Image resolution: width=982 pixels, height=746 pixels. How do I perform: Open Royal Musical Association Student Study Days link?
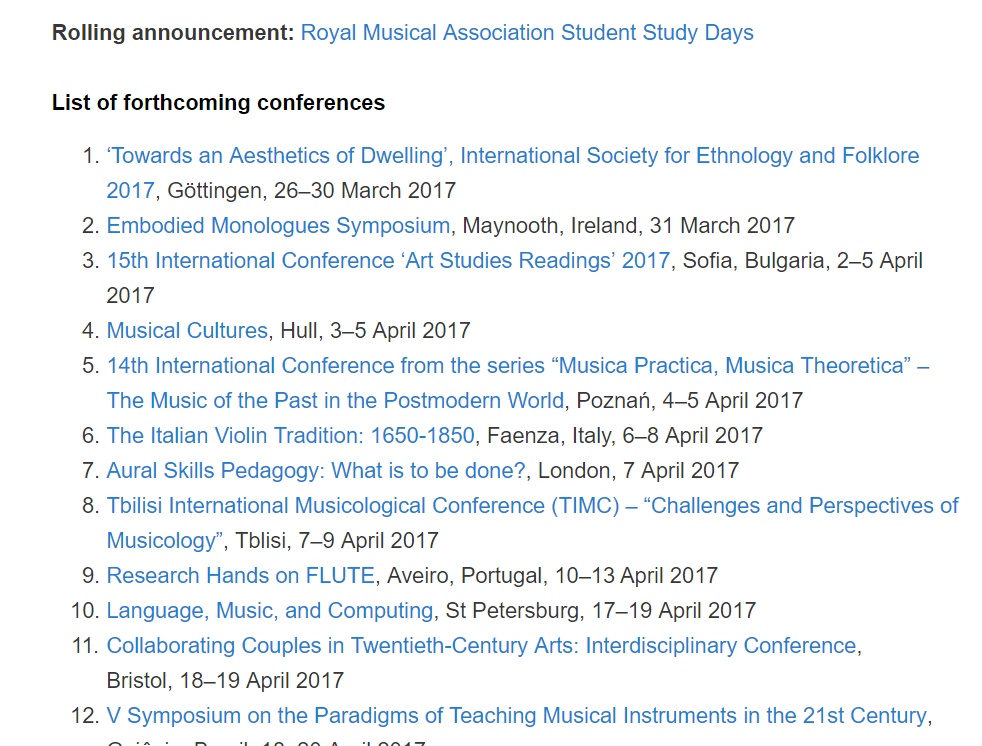pos(527,33)
